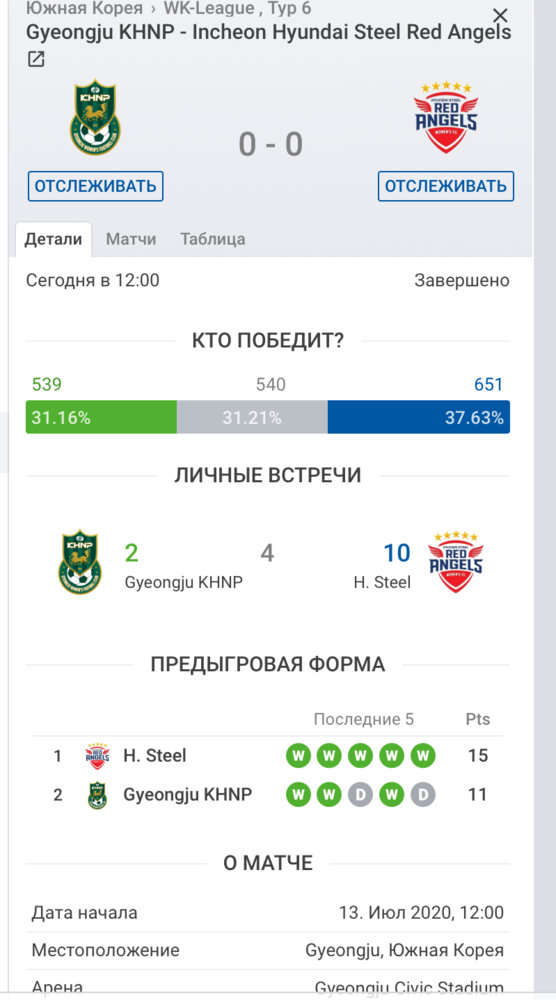Vote blue 37.63% away win bar
This screenshot has height=1000, width=556.
(x=418, y=417)
